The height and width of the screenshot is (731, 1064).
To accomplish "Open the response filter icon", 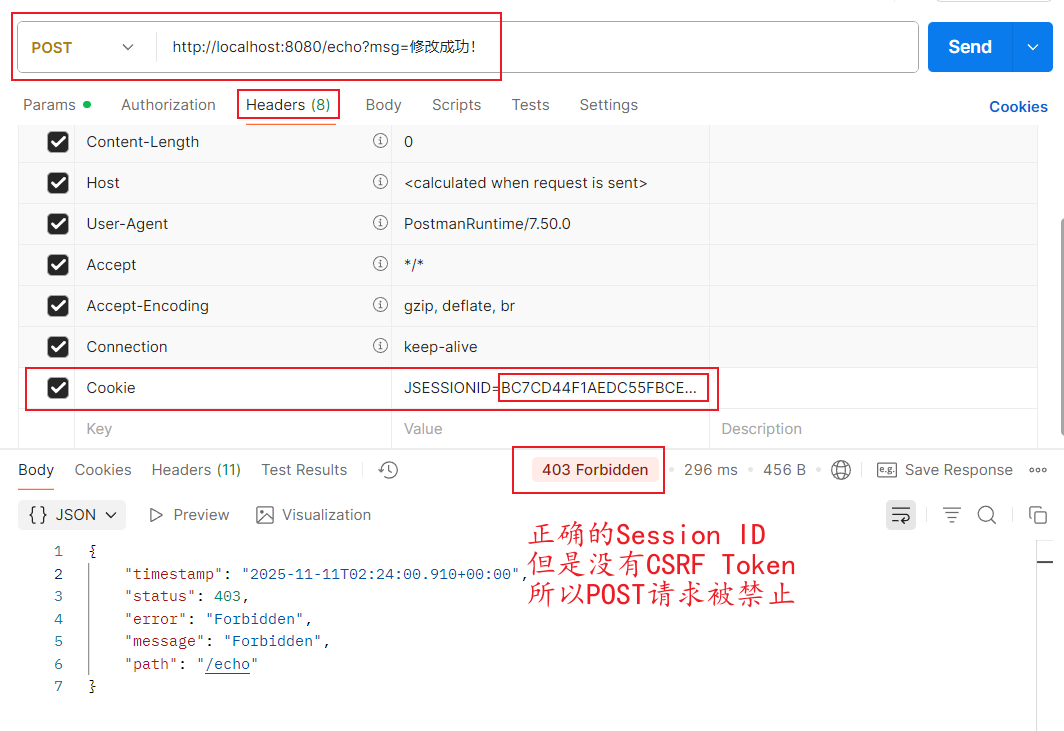I will (951, 515).
